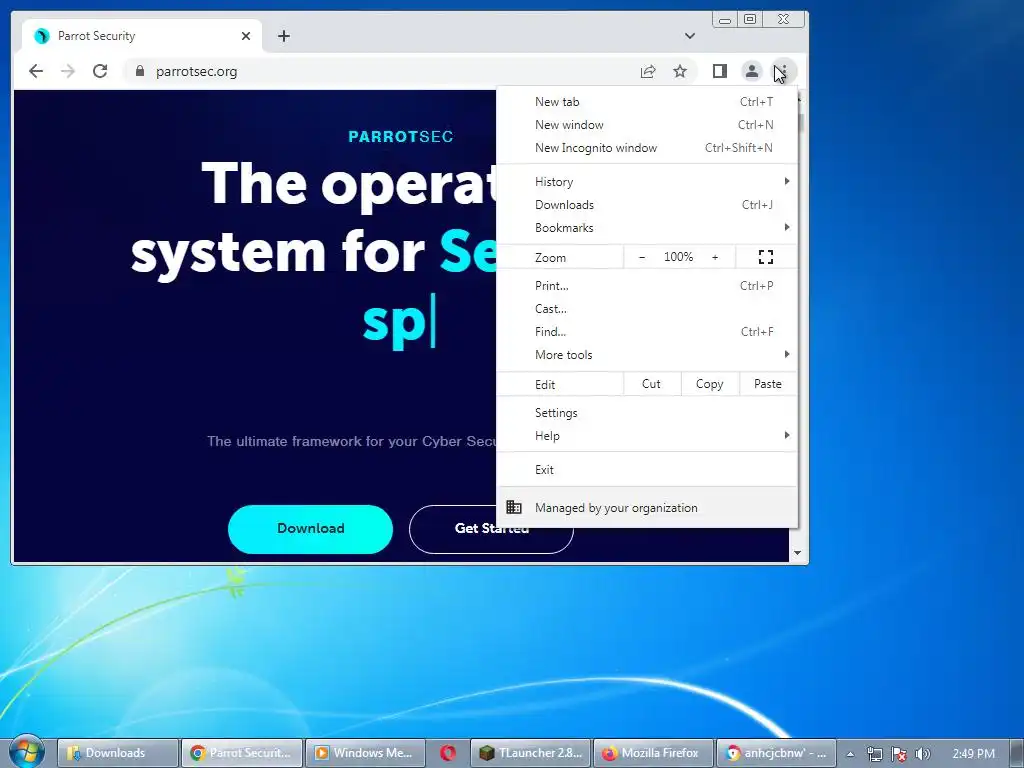Decrease zoom with the minus button
1024x768 pixels.
(642, 257)
